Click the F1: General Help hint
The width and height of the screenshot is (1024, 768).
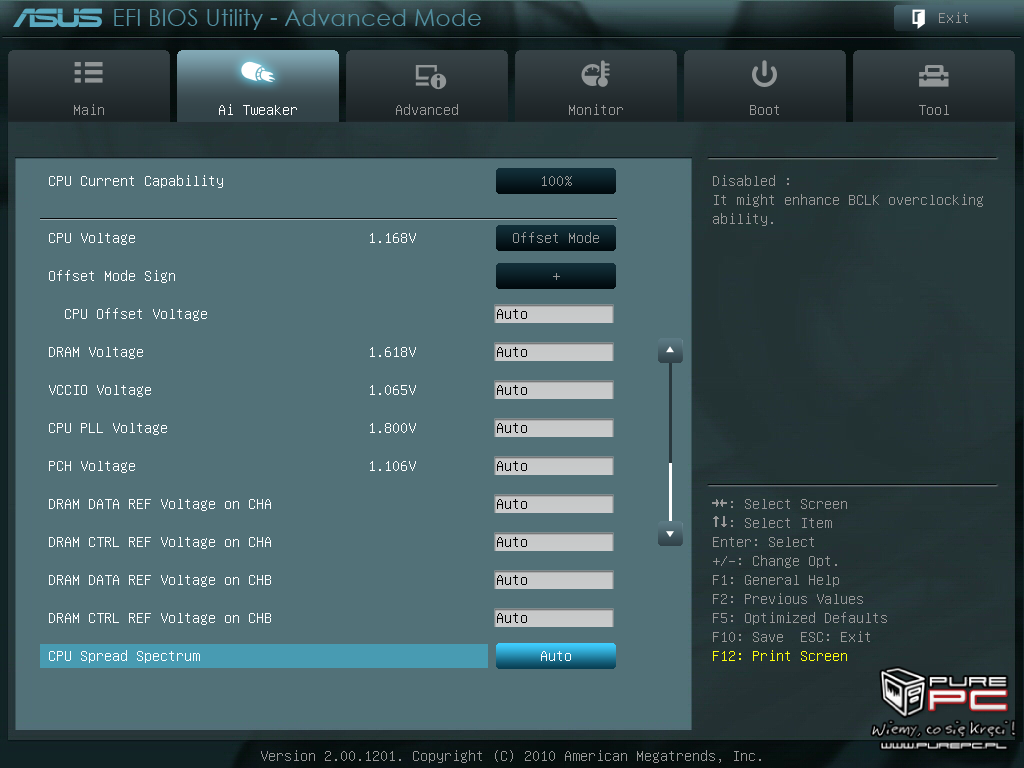point(776,580)
